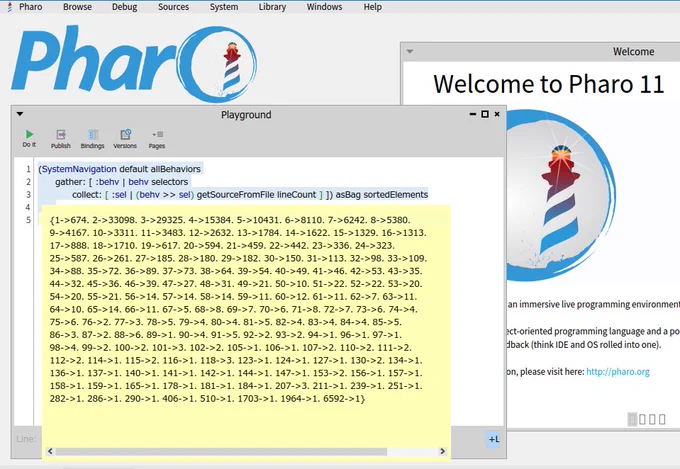The height and width of the screenshot is (469, 680).
Task: Click line number 1 in the gutter
Action: point(28,169)
